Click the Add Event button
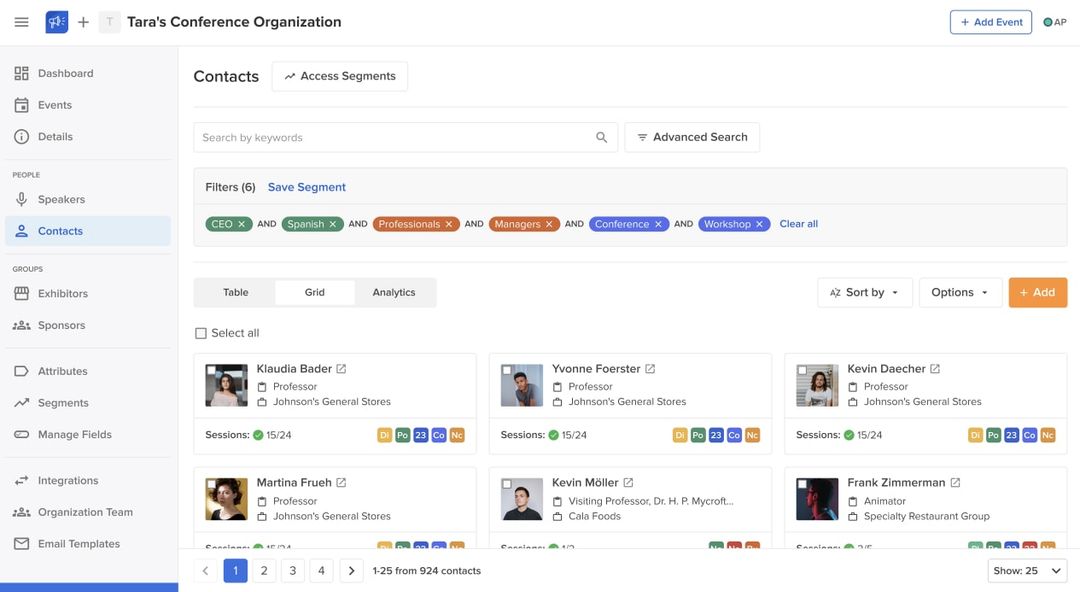The image size is (1080, 592). [x=990, y=19]
